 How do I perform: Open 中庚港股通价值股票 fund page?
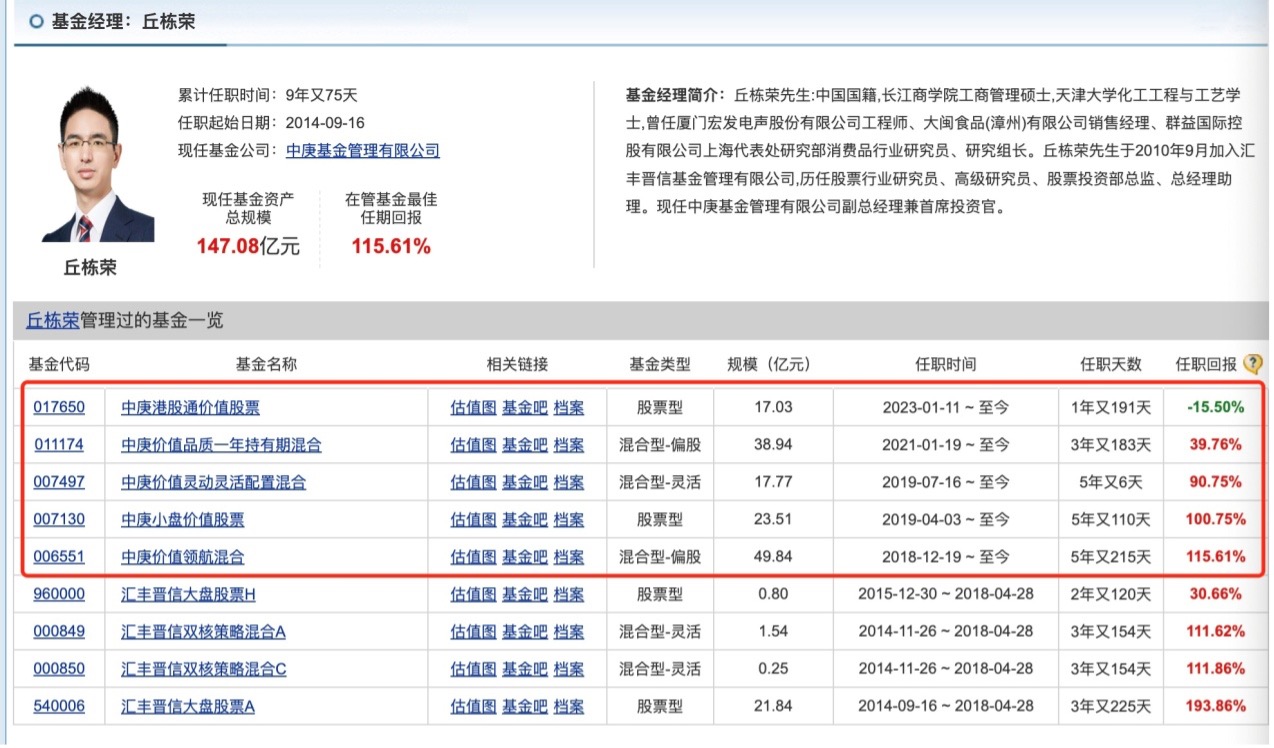(x=191, y=407)
